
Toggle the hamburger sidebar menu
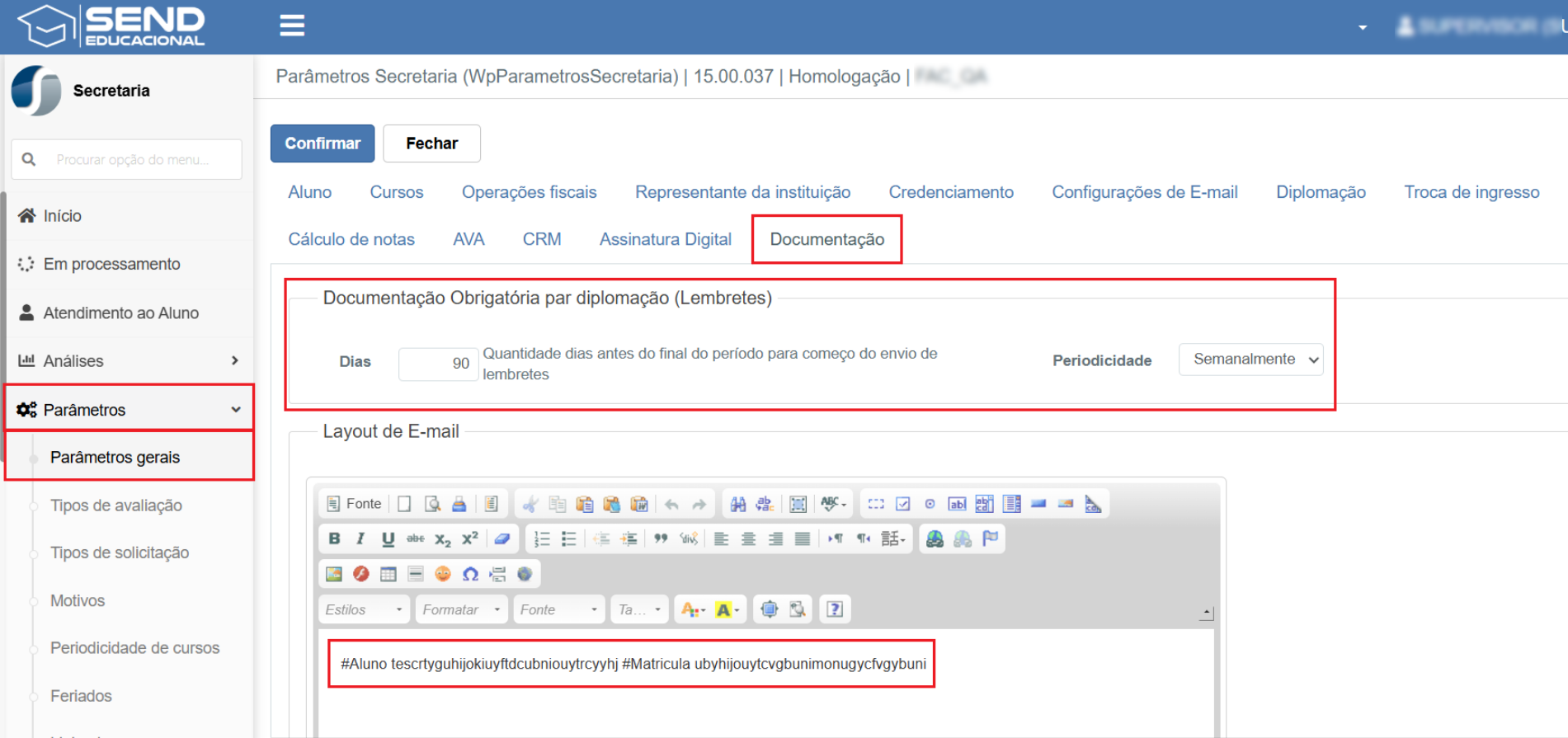click(292, 26)
